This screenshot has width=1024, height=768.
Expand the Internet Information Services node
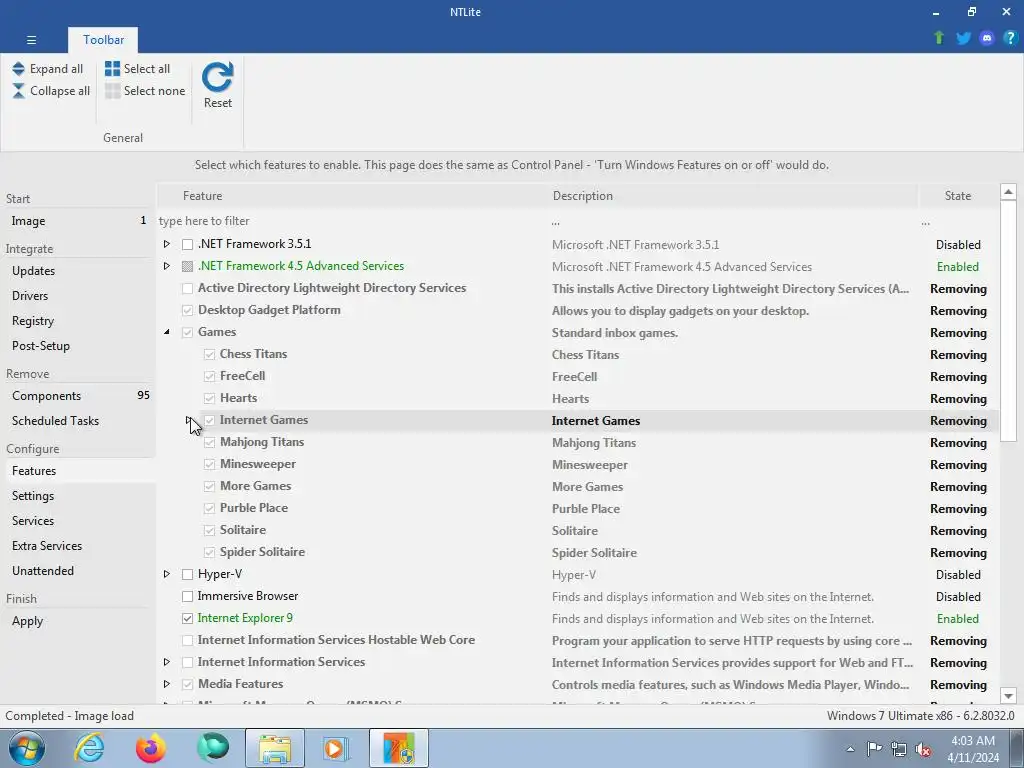tap(167, 662)
